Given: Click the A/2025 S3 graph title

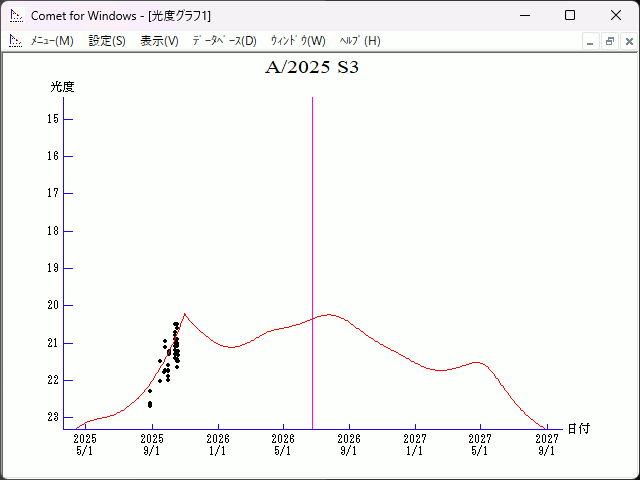Looking at the screenshot, I should pyautogui.click(x=312, y=68).
